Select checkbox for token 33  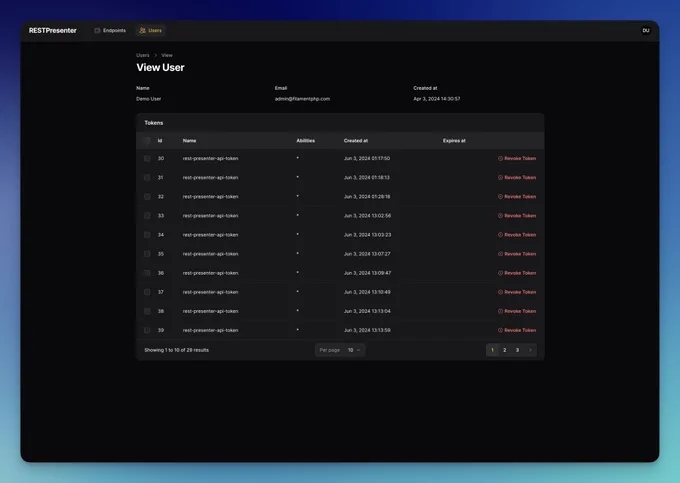[147, 215]
